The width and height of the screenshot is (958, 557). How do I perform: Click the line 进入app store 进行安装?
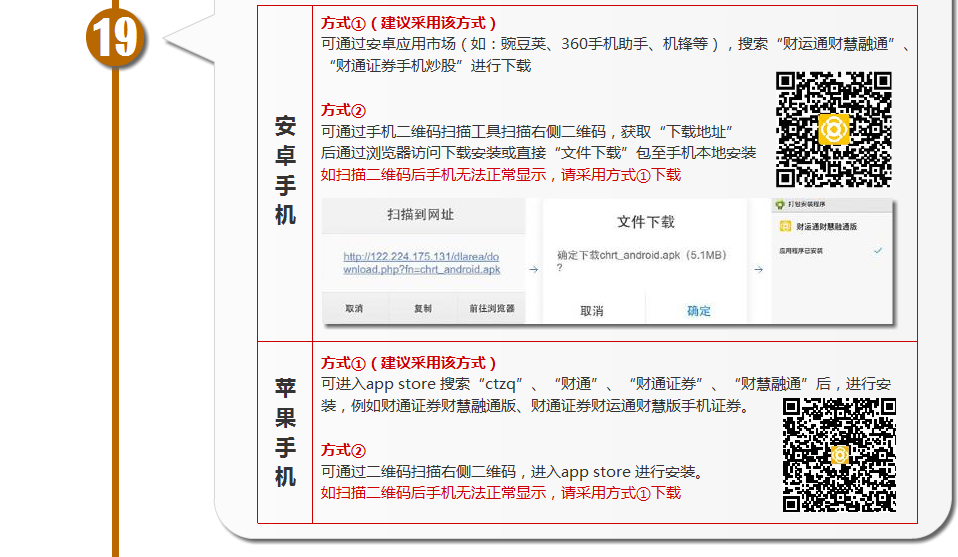click(514, 472)
